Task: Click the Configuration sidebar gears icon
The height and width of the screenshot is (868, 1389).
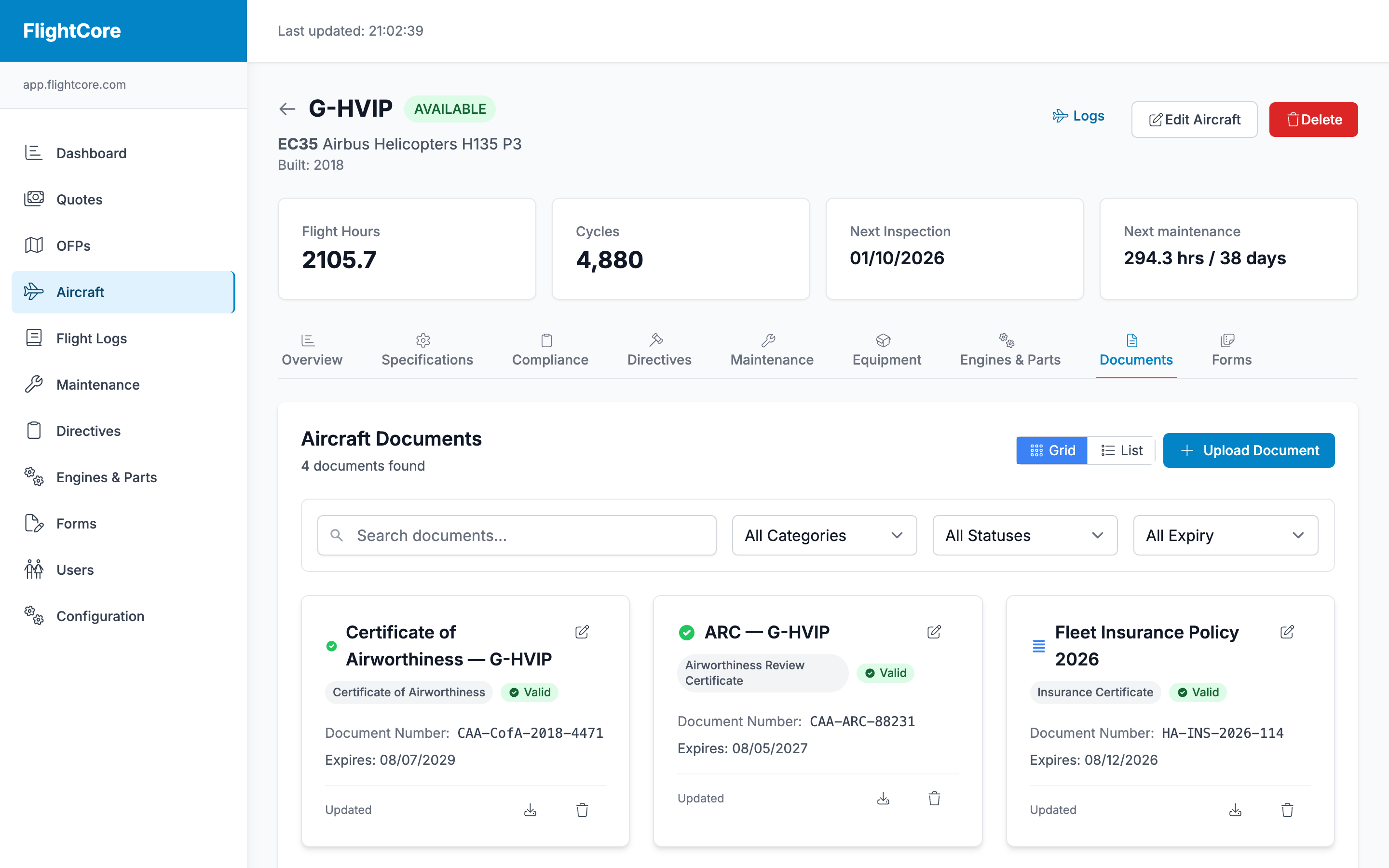Action: [x=34, y=616]
